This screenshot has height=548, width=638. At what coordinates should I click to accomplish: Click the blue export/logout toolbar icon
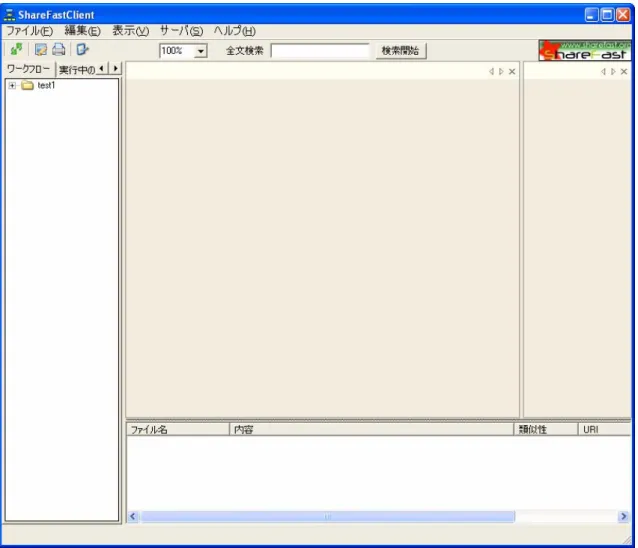click(83, 50)
